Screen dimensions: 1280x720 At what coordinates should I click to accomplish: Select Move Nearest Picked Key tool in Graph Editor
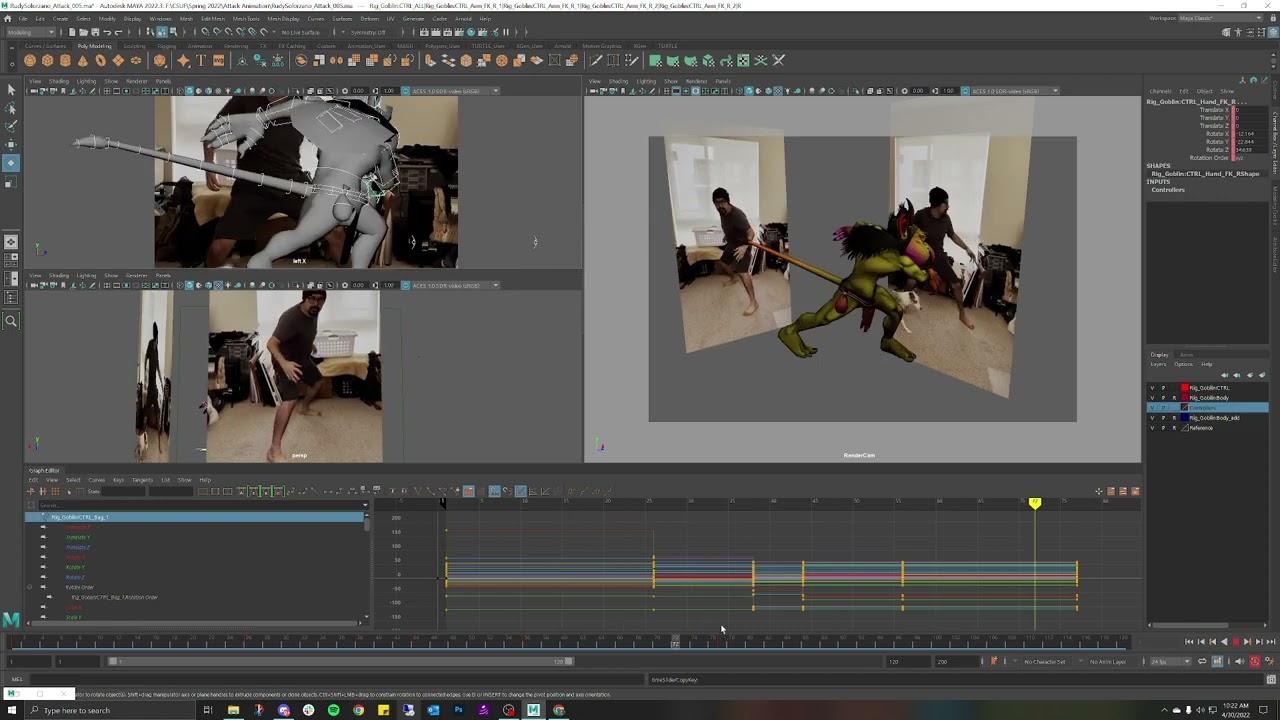pyautogui.click(x=31, y=491)
